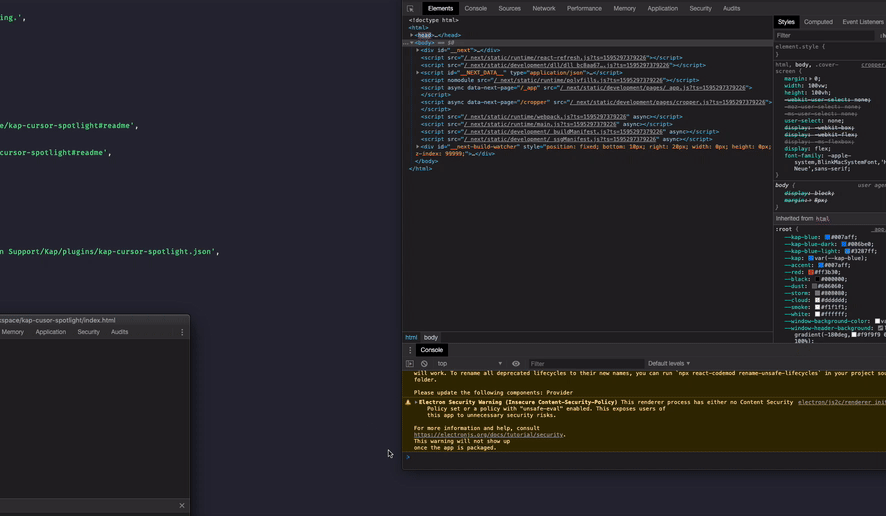Viewport: 886px width, 516px height.
Task: Clear the console with the ban icon
Action: pyautogui.click(x=424, y=364)
